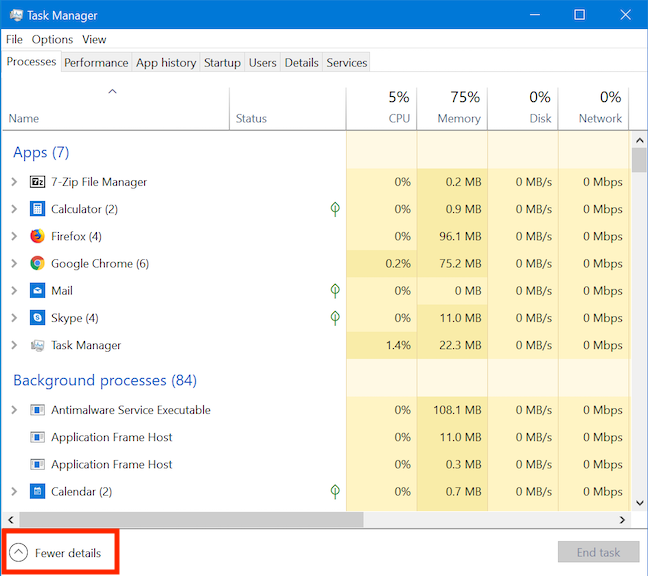Open the File menu
This screenshot has height=576, width=648.
[x=14, y=39]
